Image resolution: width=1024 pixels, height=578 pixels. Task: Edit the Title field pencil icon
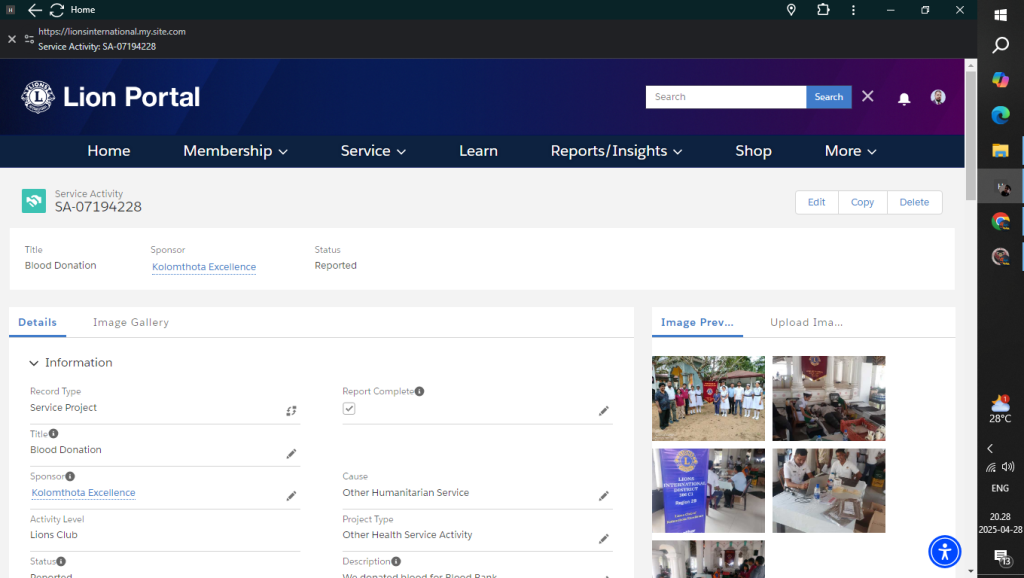291,453
